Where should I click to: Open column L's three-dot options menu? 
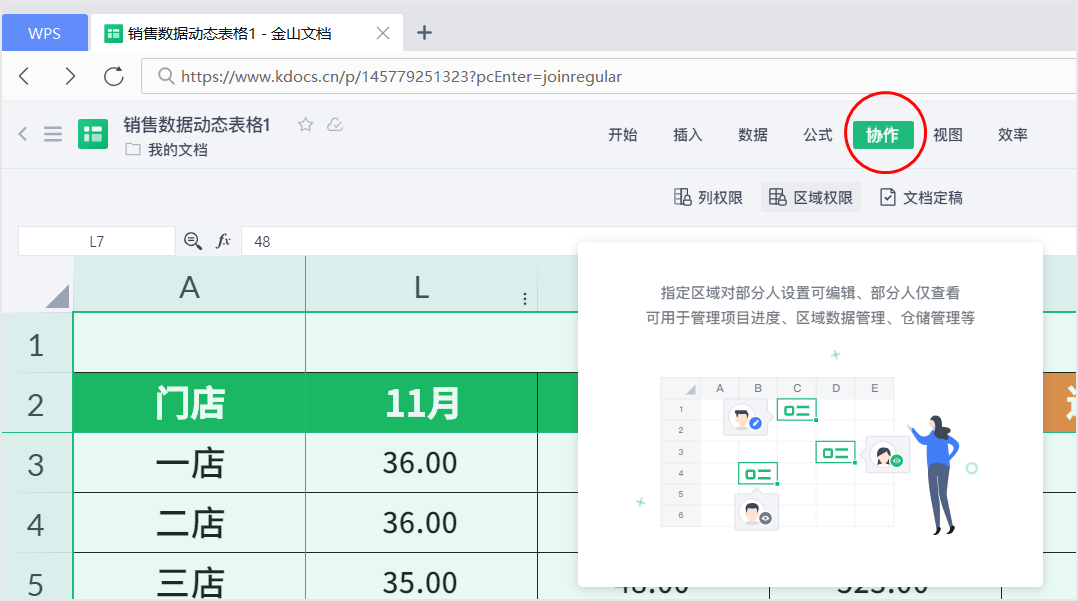pos(524,297)
